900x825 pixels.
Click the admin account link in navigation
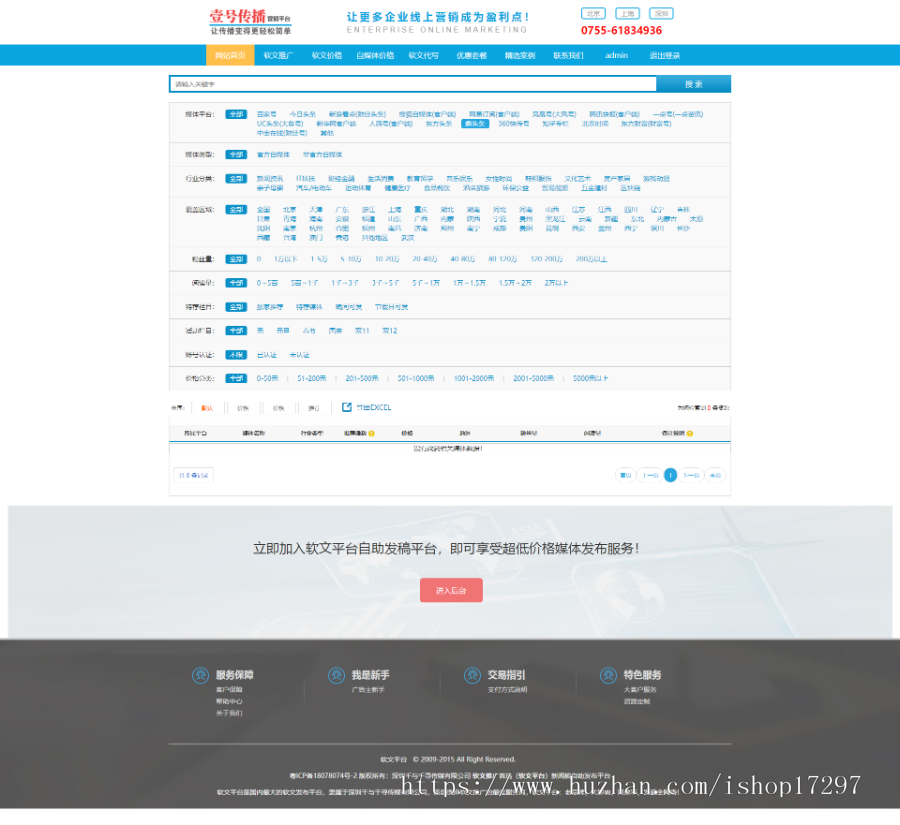(616, 55)
